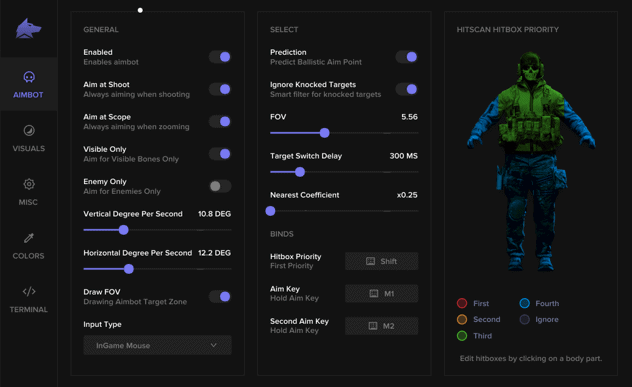Switch to the AIMBOT tab label
The image size is (632, 387).
click(28, 95)
